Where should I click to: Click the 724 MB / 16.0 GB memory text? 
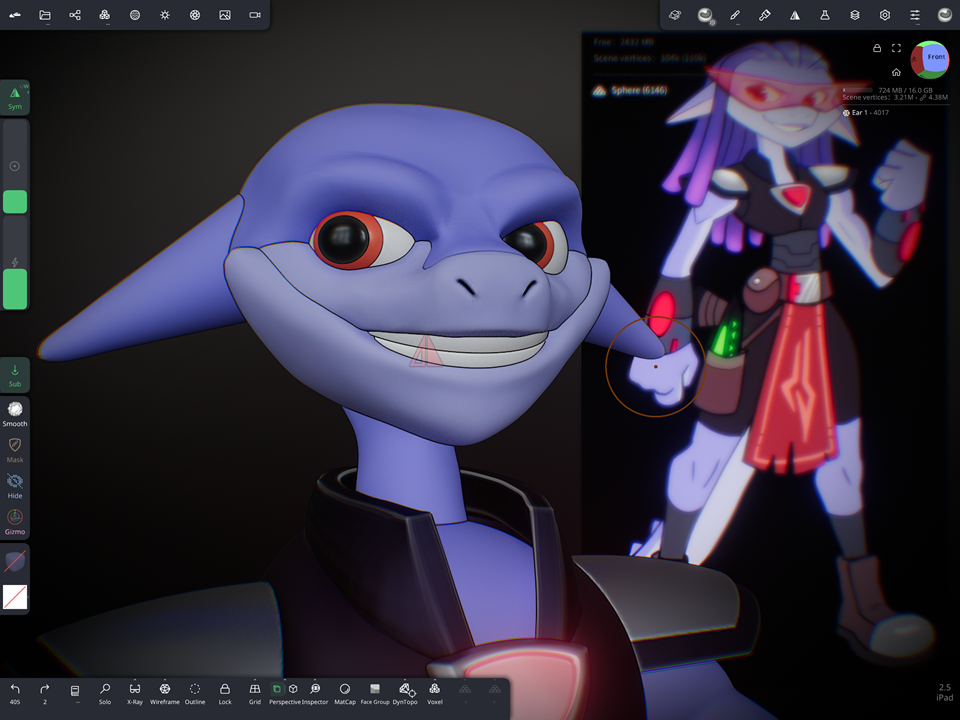(x=906, y=90)
